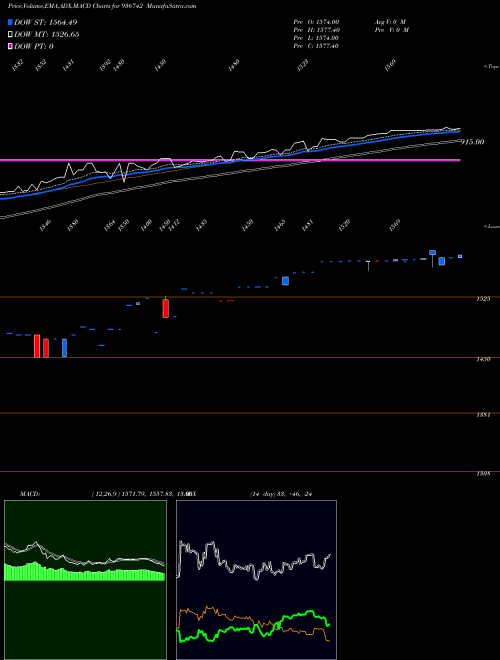The image size is (500, 660).
Task: Click the 'Pre H: 1577.40' value
Action: 316,30
